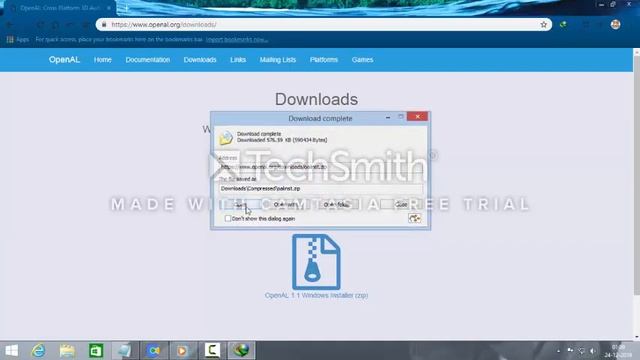This screenshot has width=640, height=360.
Task: Open the OpenAL logo link
Action: click(64, 60)
